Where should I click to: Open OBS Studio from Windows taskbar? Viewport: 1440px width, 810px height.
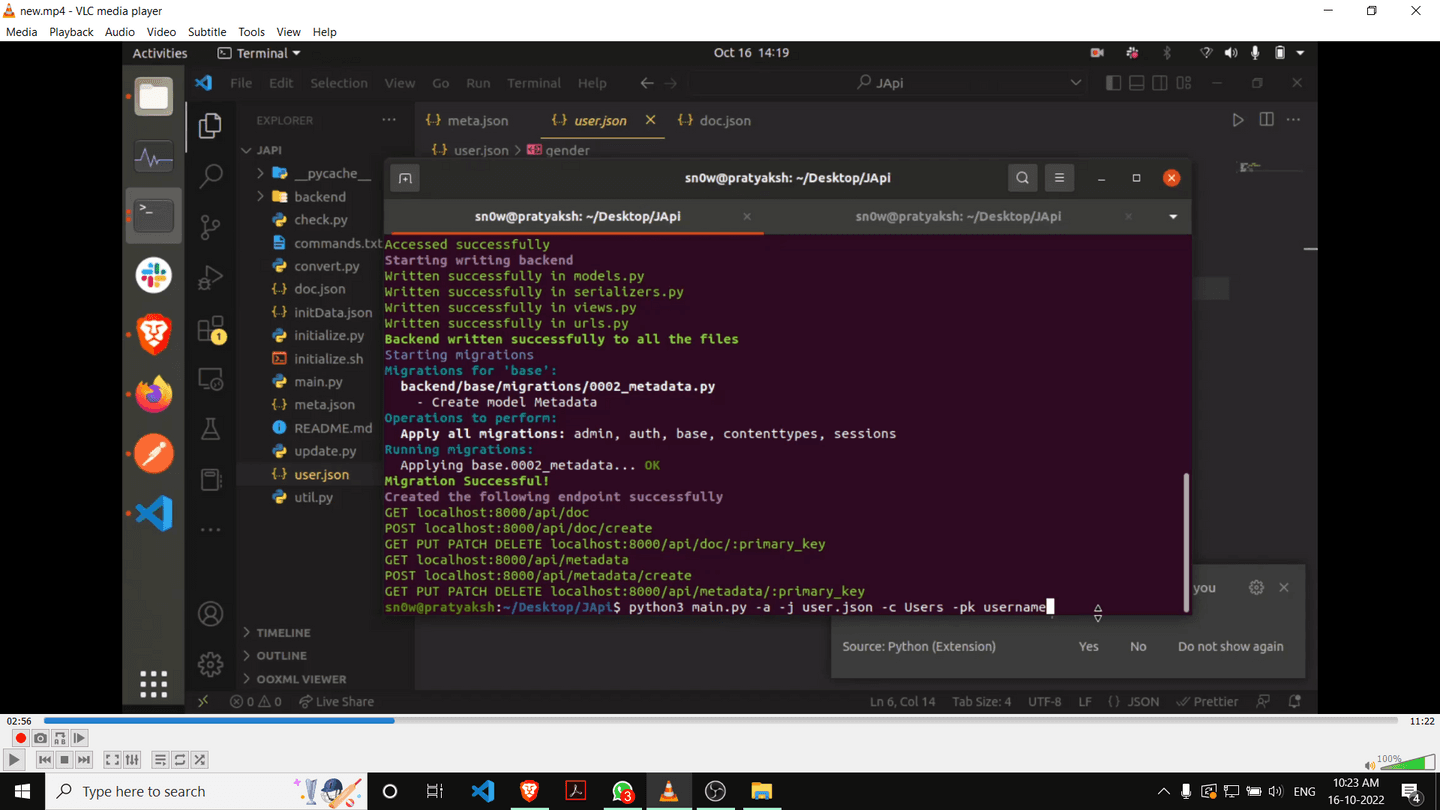(x=715, y=791)
